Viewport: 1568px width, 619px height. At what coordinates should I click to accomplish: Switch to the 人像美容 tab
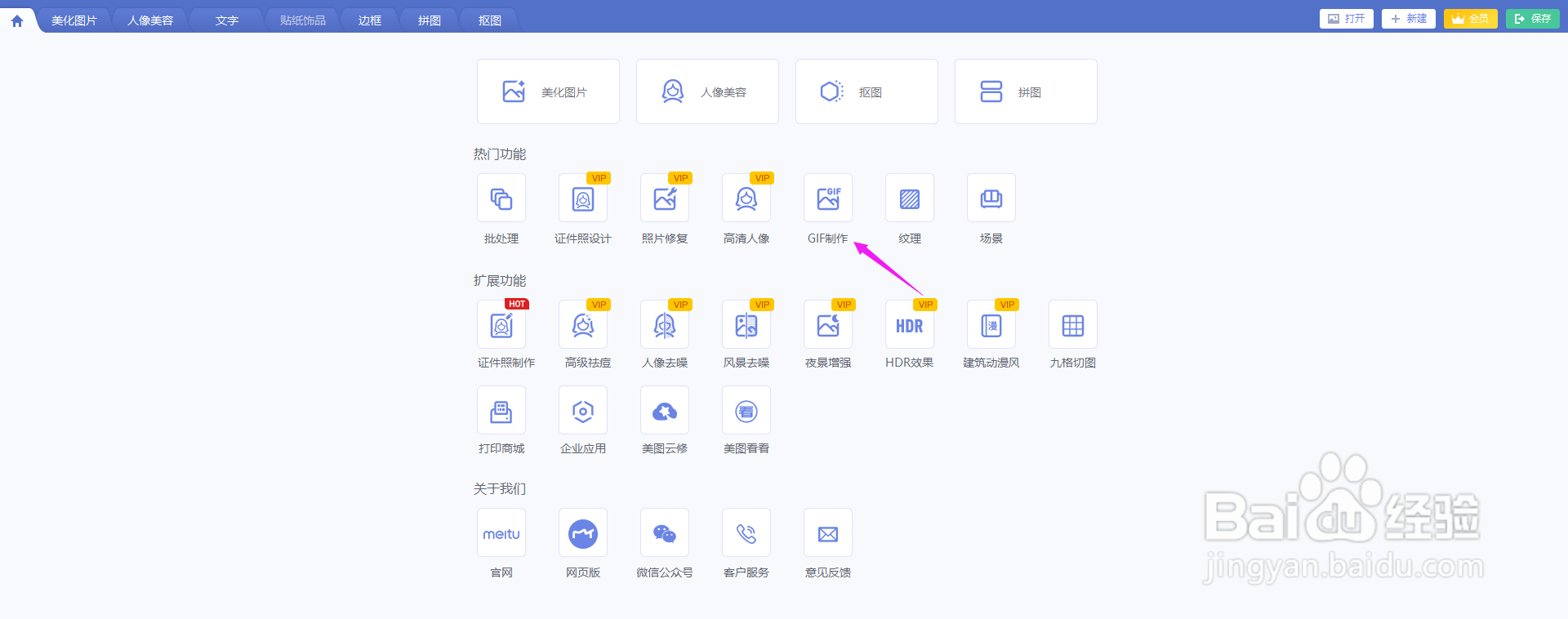(x=150, y=20)
